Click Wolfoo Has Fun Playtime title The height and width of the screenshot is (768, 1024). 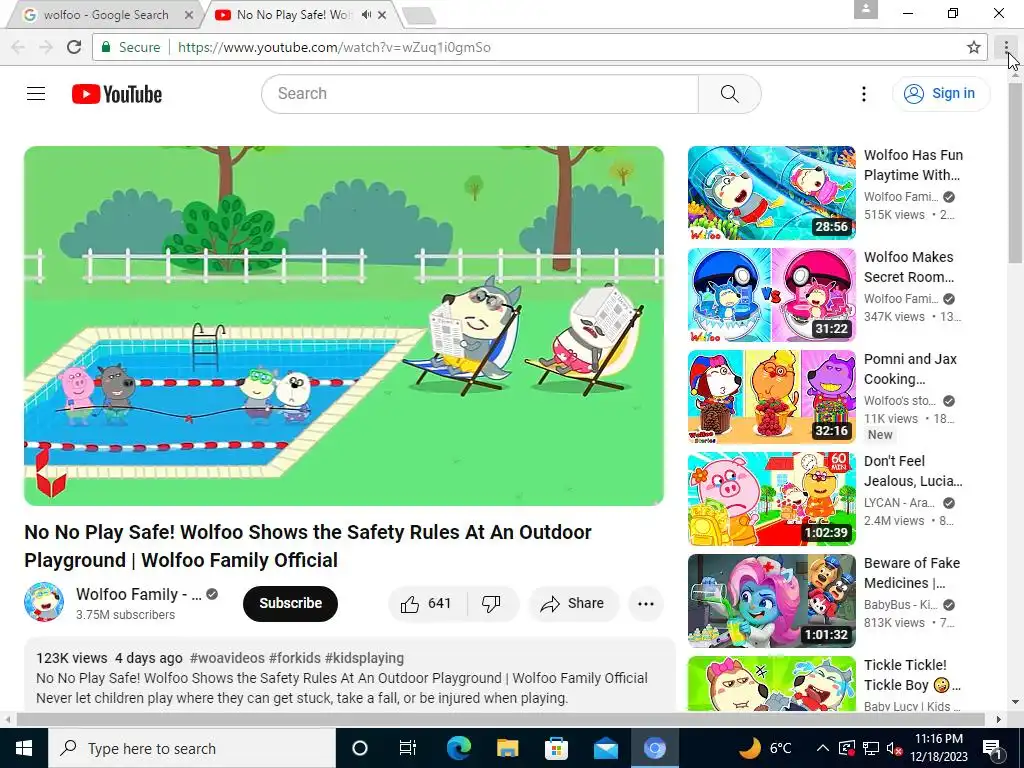(x=913, y=165)
